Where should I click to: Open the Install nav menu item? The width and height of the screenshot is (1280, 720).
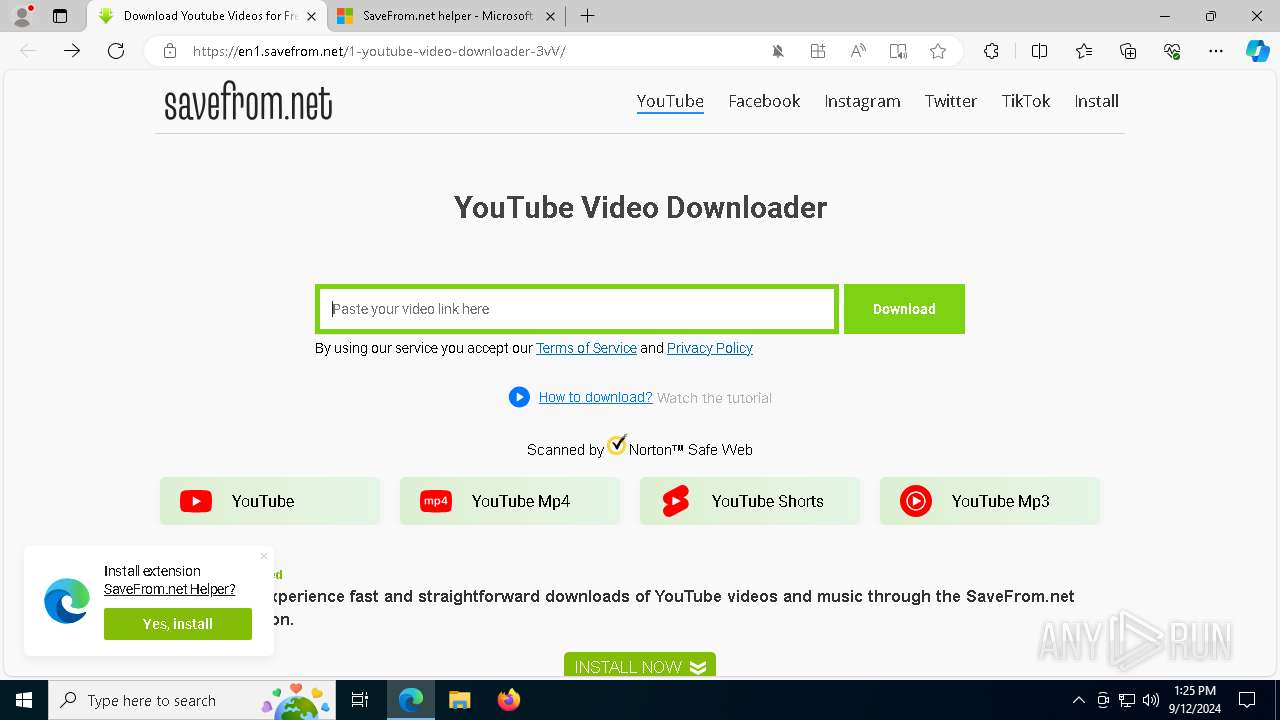1096,101
